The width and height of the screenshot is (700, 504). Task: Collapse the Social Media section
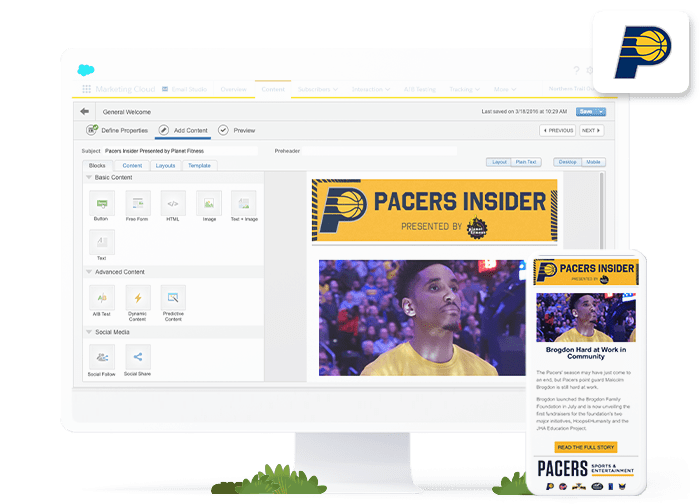[89, 332]
